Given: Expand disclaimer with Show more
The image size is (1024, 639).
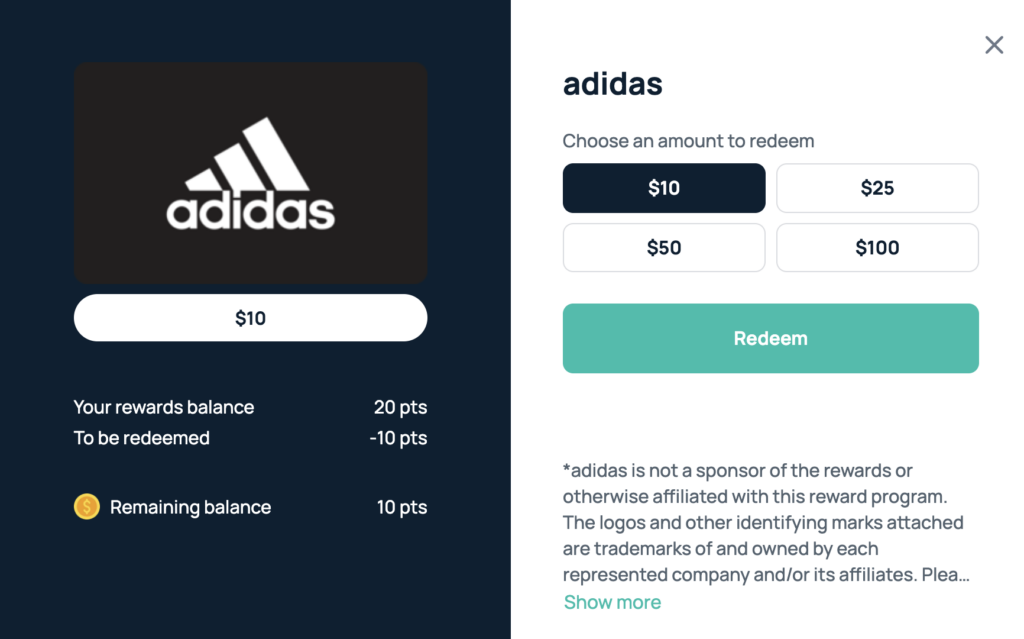Looking at the screenshot, I should [612, 602].
